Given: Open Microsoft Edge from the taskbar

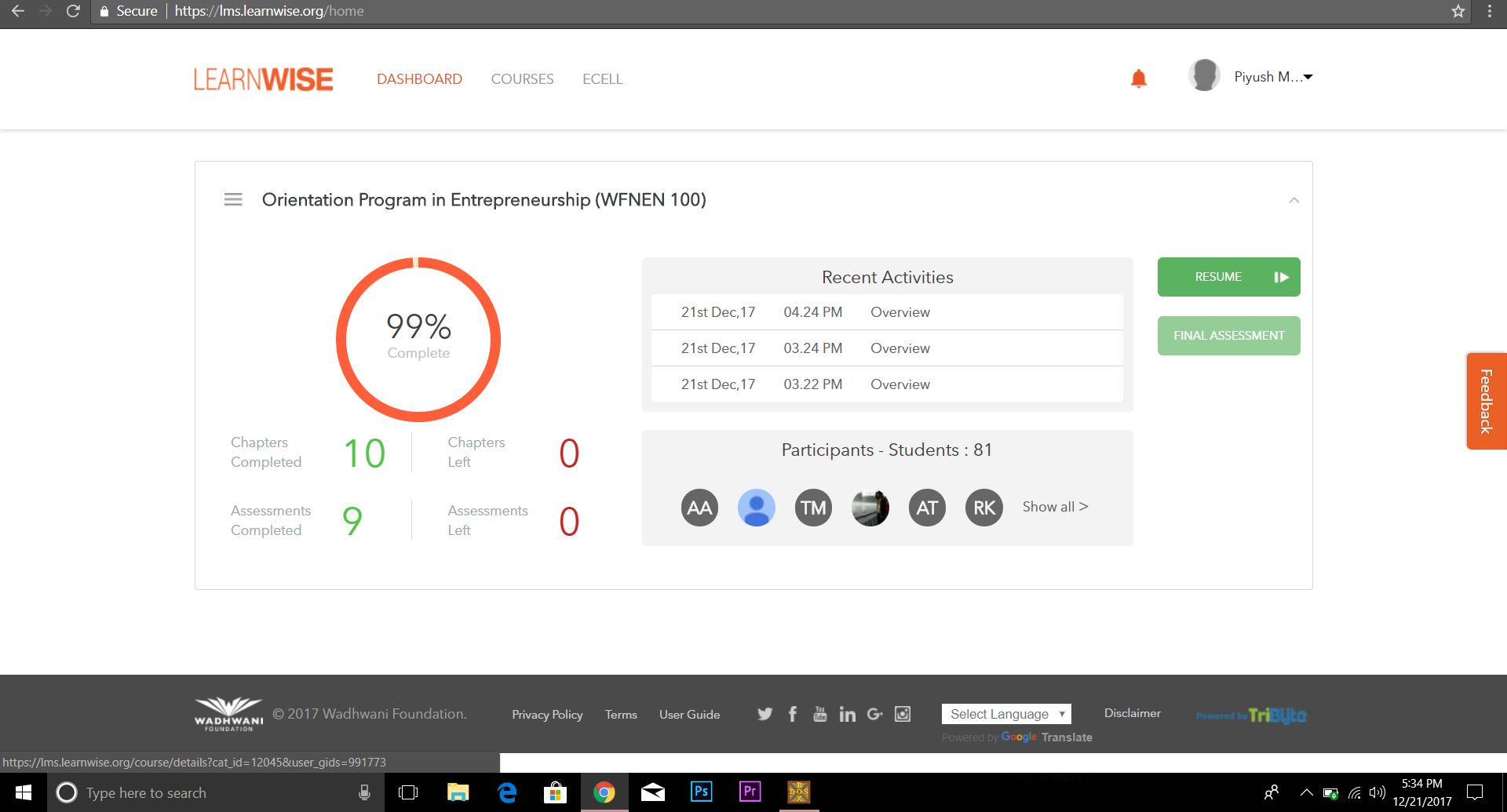Looking at the screenshot, I should click(507, 792).
